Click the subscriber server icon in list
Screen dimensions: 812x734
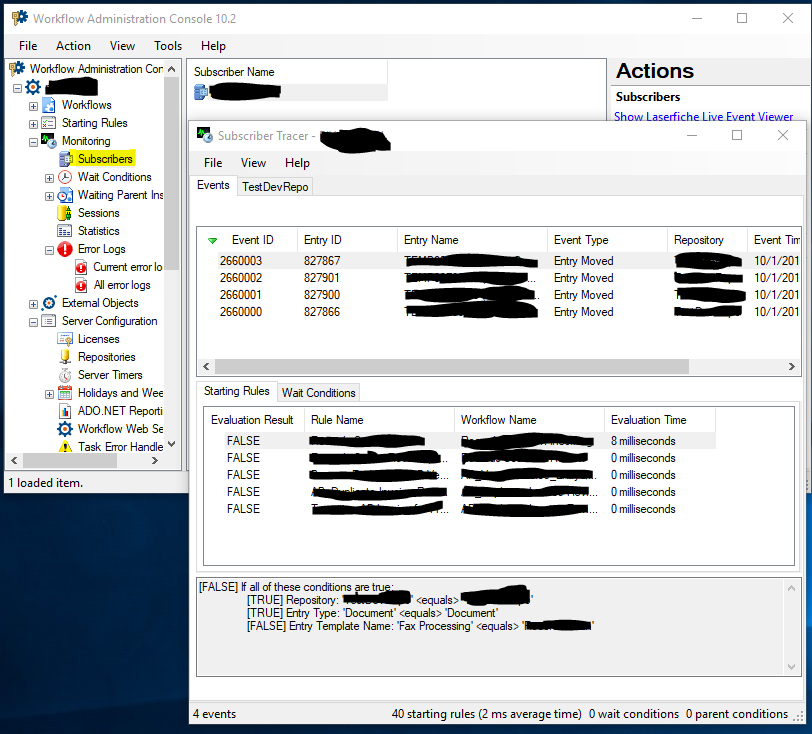pyautogui.click(x=201, y=92)
